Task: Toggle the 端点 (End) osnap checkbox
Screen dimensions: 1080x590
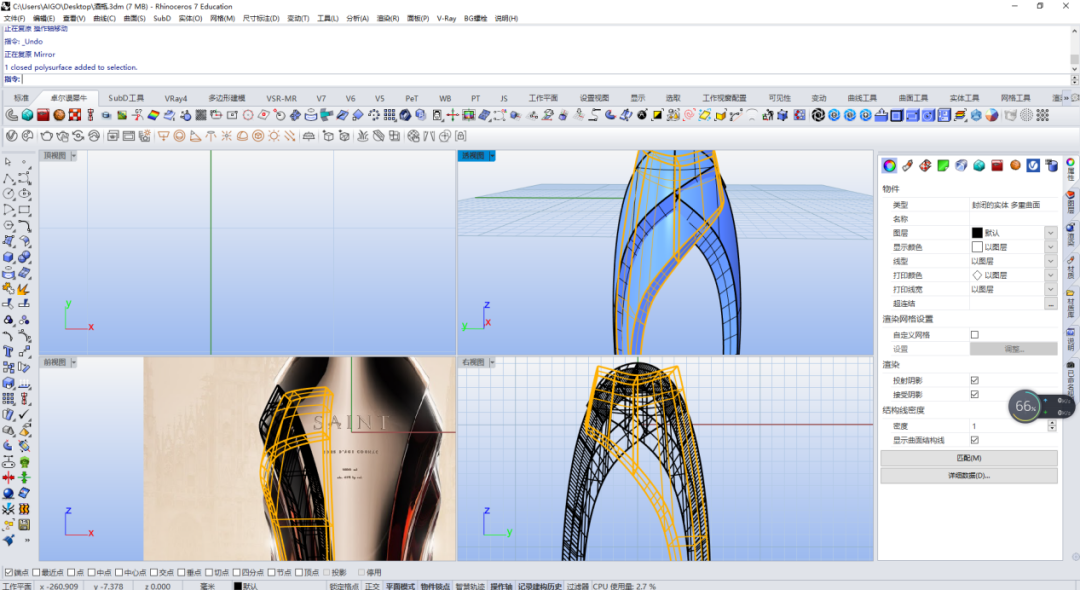Action: pos(9,572)
